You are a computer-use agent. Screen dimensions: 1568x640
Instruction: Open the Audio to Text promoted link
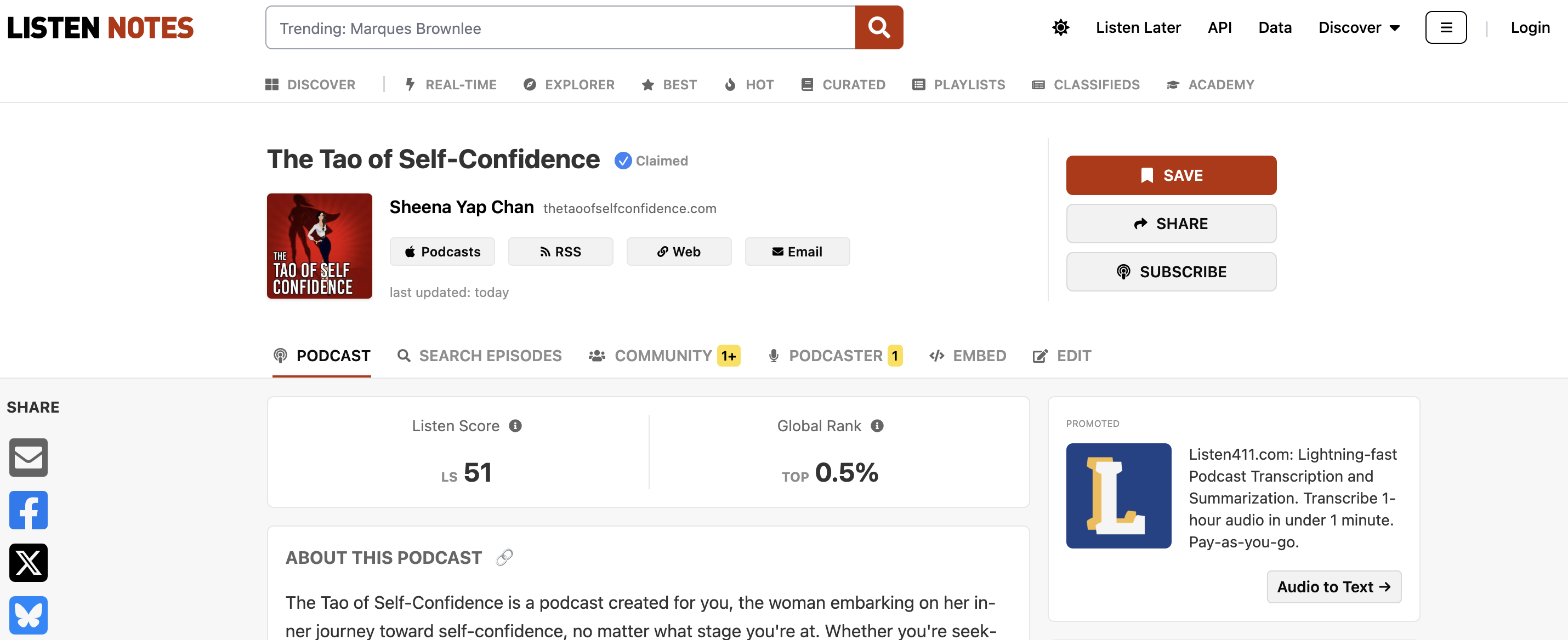coord(1334,587)
